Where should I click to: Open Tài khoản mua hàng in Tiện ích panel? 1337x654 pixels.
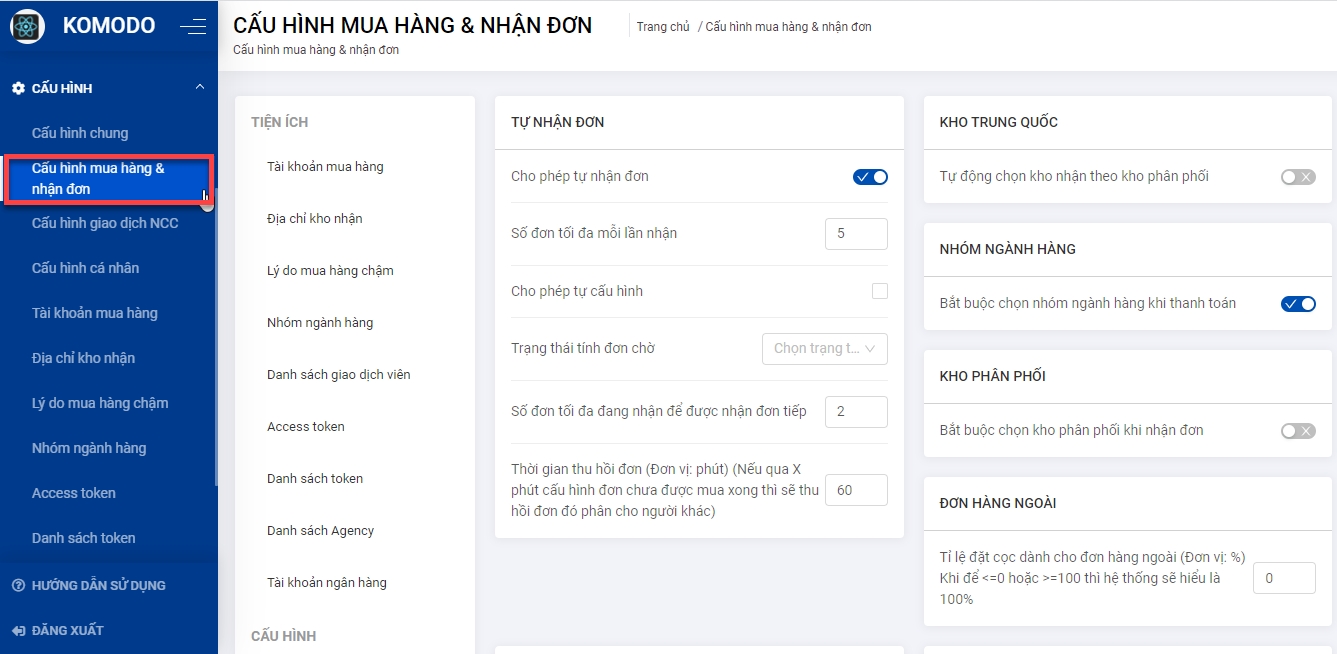pos(325,167)
